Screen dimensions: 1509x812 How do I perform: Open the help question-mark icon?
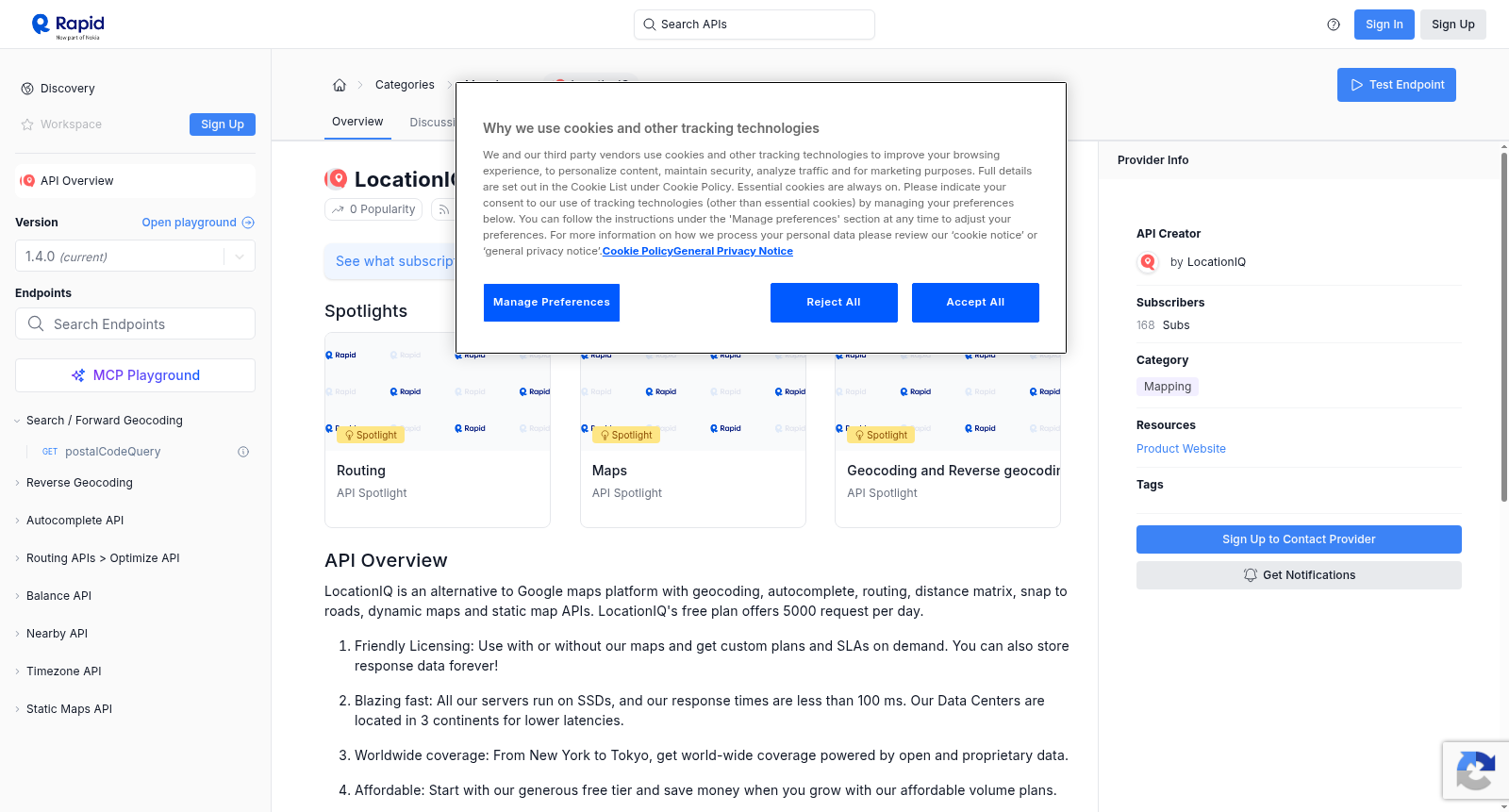(1334, 25)
